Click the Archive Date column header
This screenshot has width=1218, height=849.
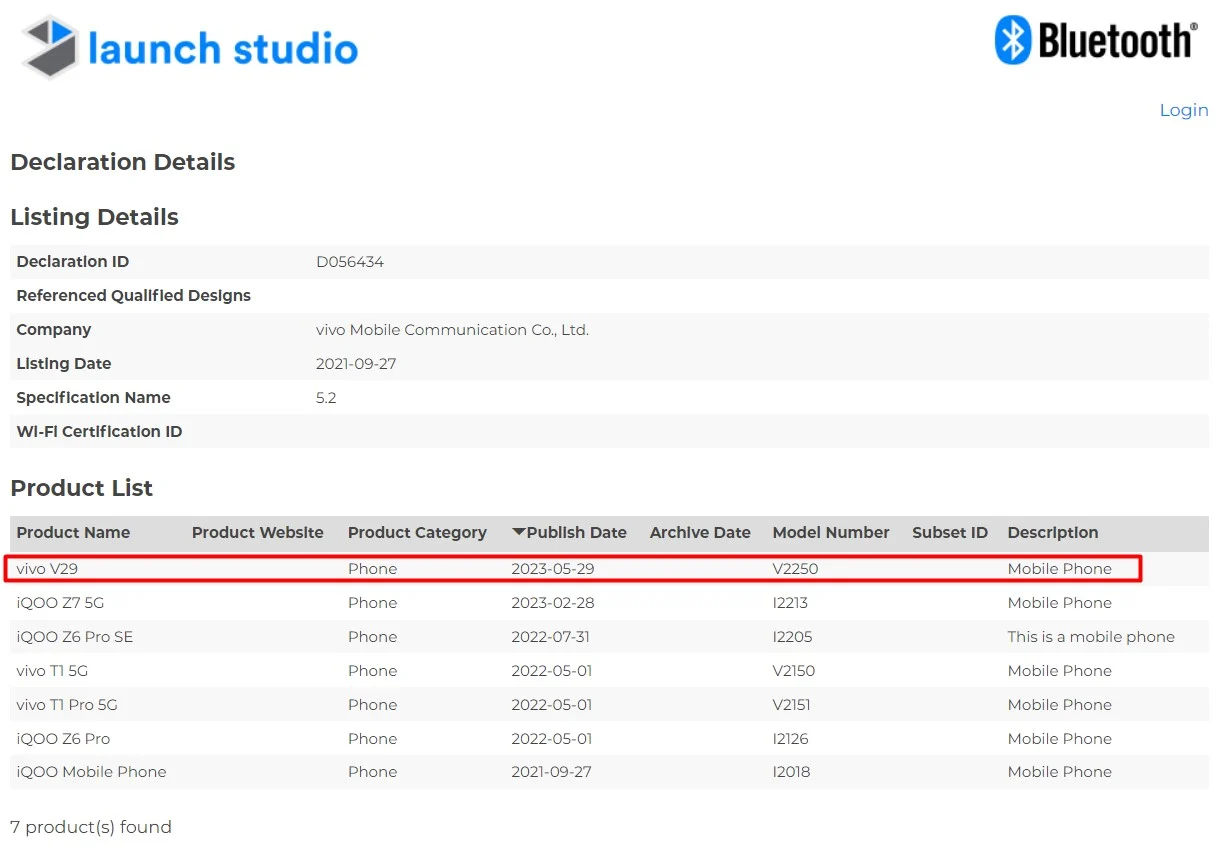(x=699, y=533)
